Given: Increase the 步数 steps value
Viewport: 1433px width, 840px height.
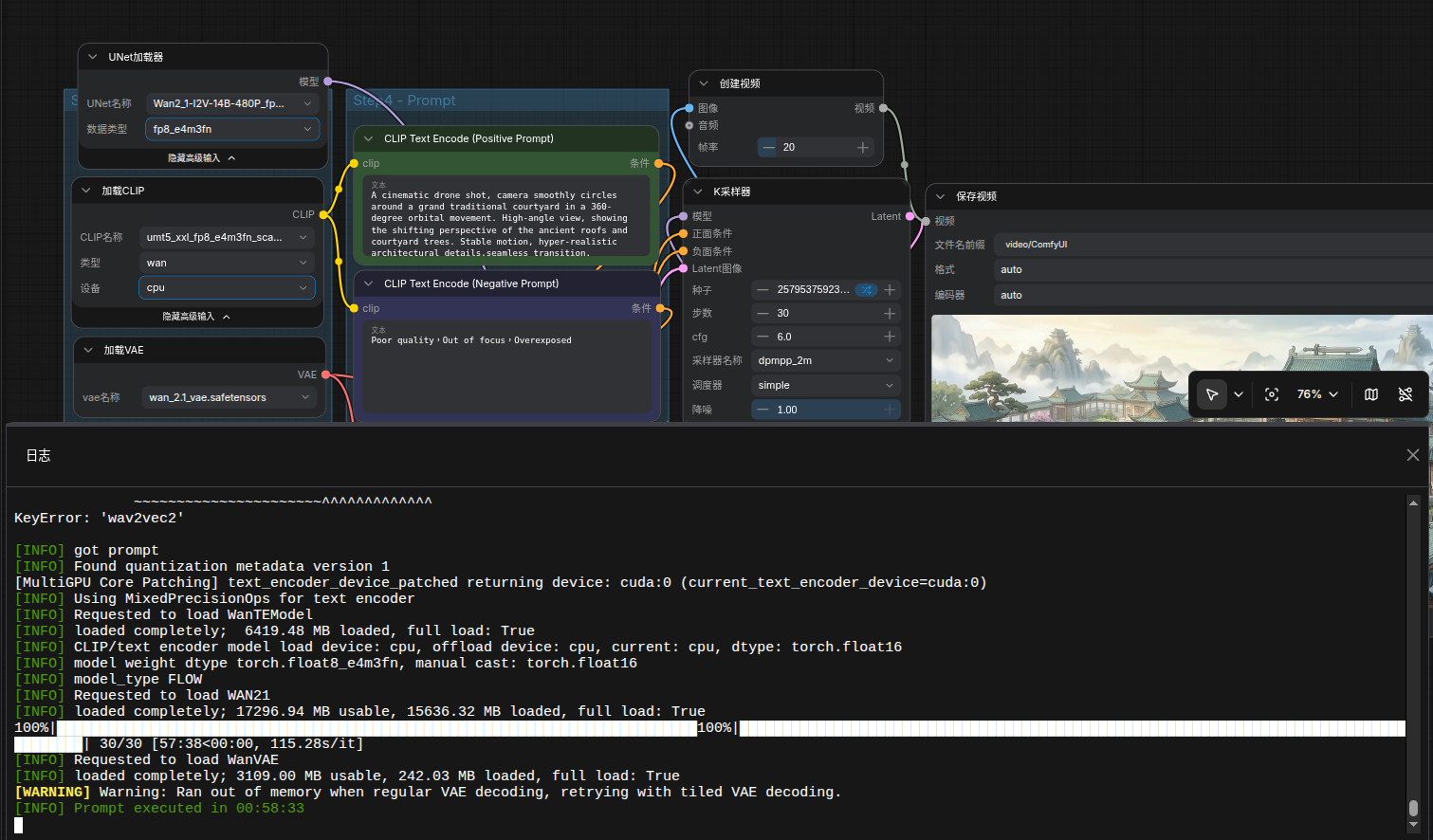Looking at the screenshot, I should [x=890, y=313].
